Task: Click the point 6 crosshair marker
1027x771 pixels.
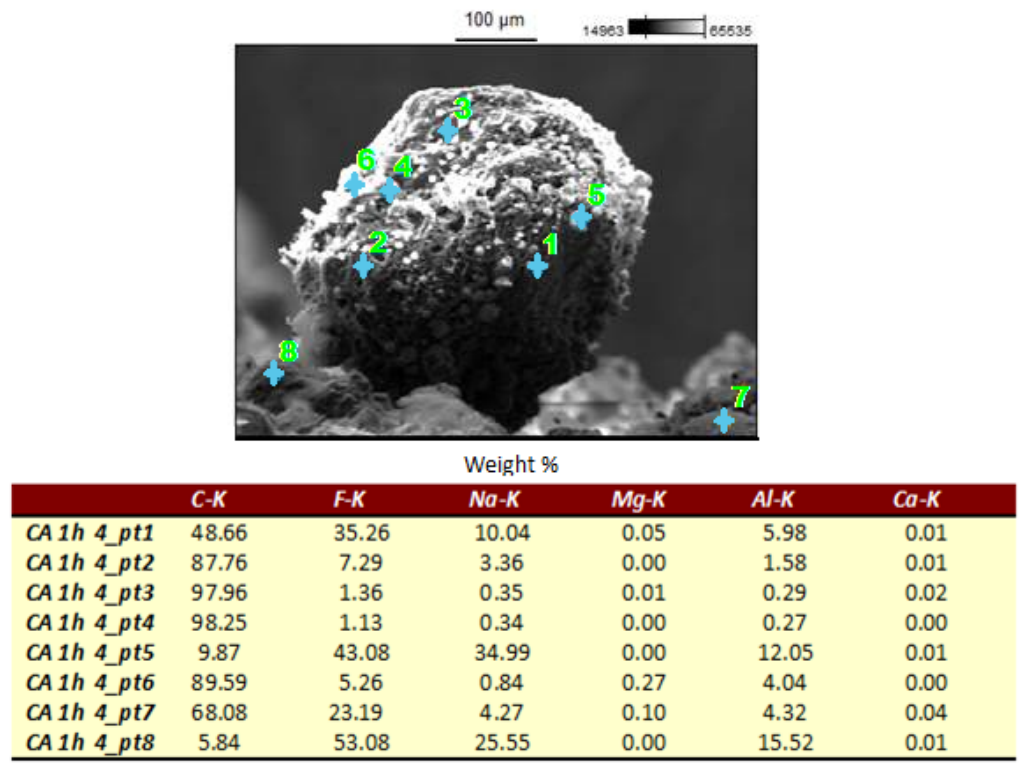Action: pos(354,185)
